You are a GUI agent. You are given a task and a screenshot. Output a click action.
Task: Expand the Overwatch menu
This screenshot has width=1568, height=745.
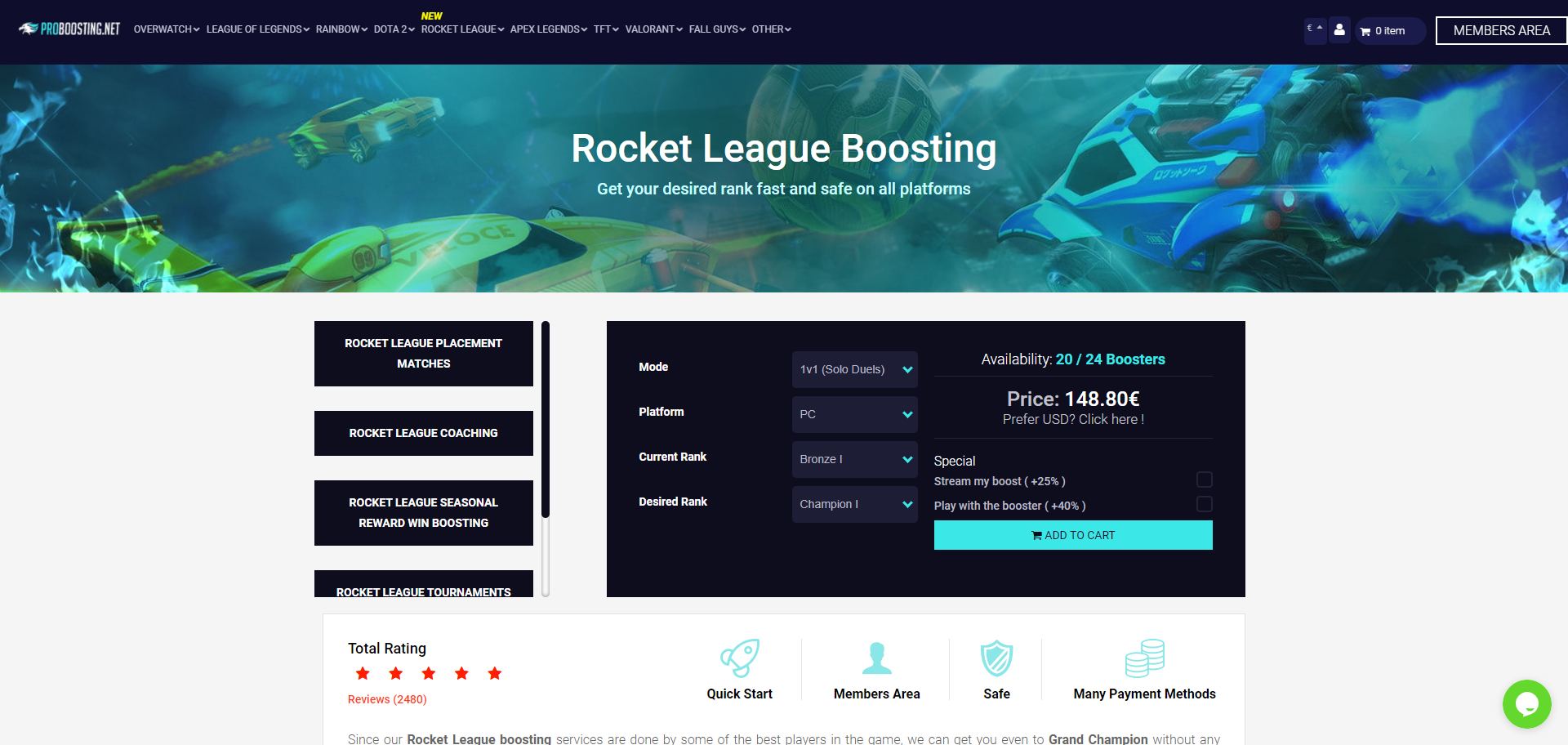(167, 29)
